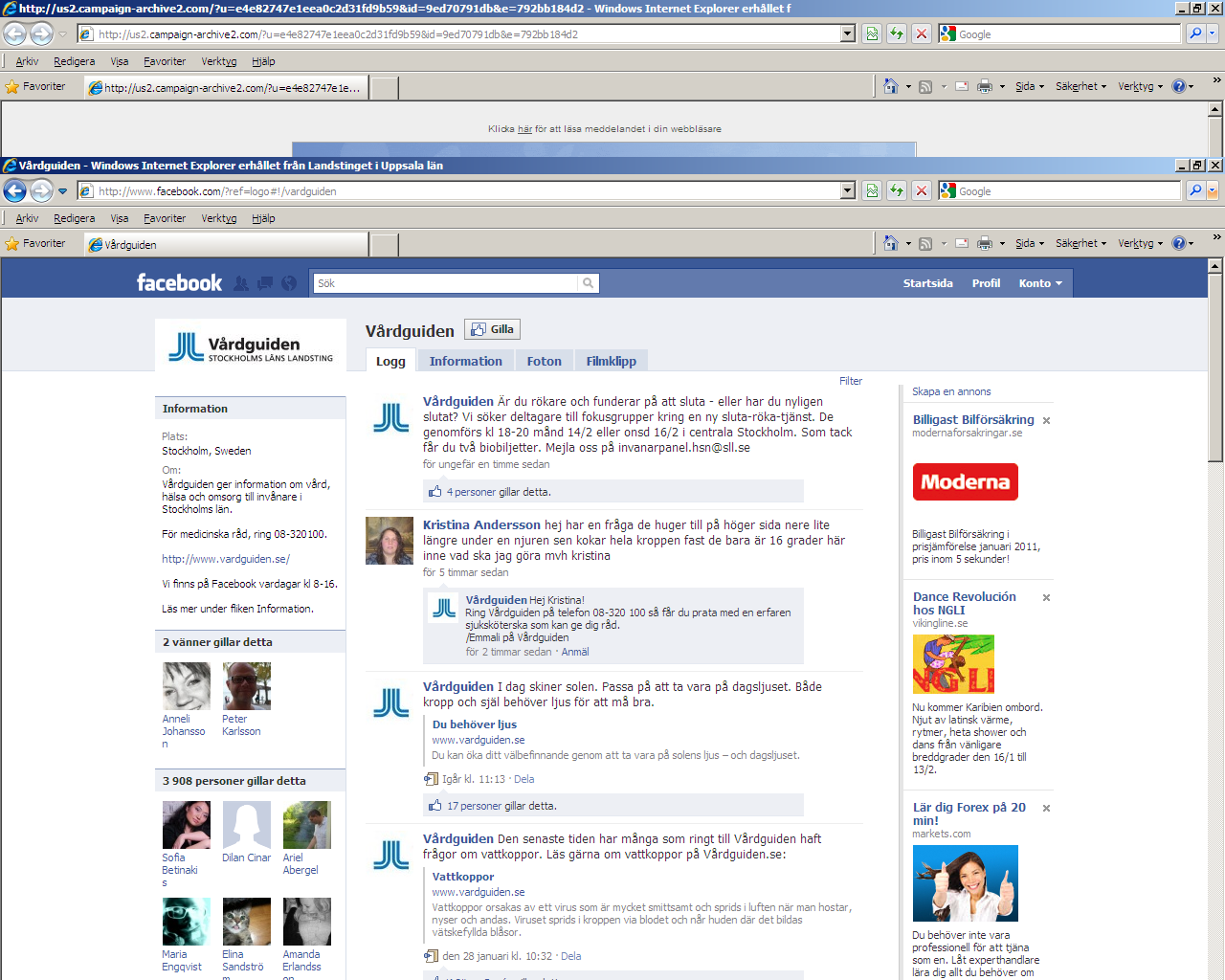The width and height of the screenshot is (1225, 980).
Task: Open Kristina Andersson profile name
Action: (x=481, y=524)
